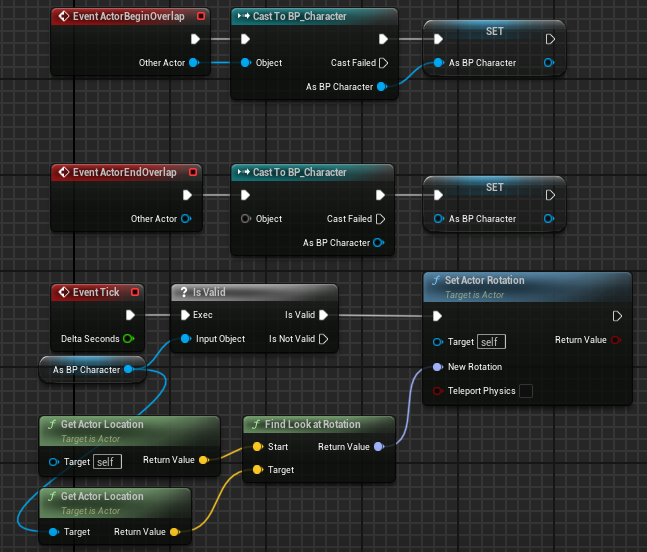Click the top SET node title
647x552 pixels.
coord(494,31)
